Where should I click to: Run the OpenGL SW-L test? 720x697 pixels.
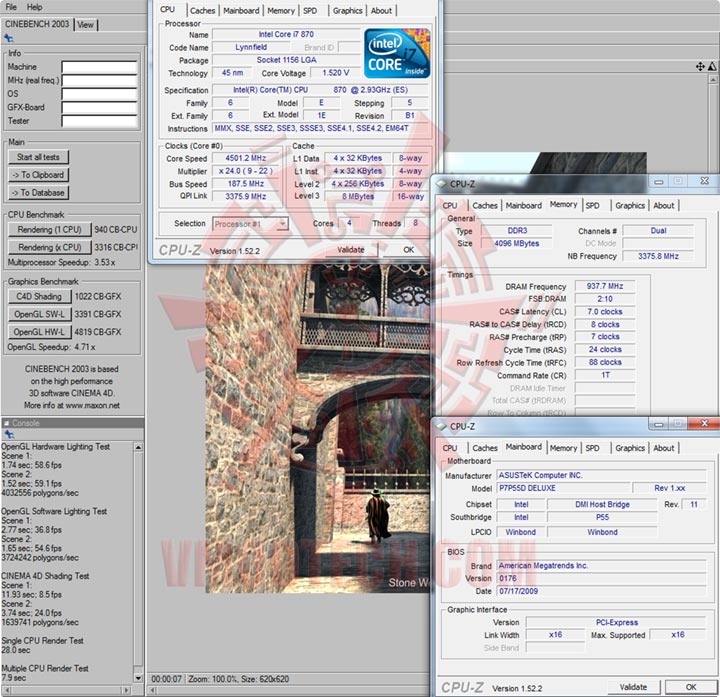39,315
